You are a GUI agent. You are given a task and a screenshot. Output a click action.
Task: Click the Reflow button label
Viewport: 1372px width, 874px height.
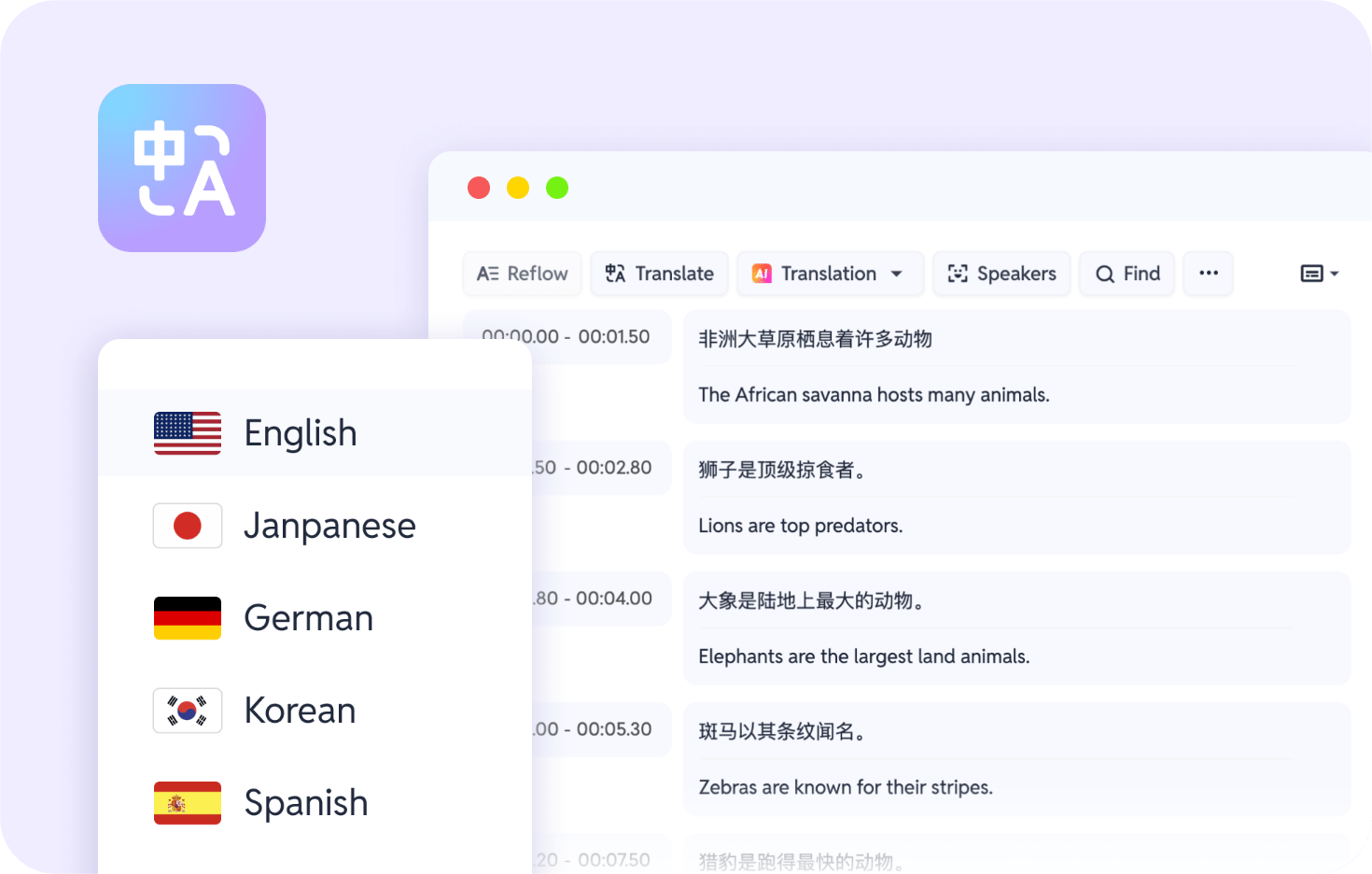click(x=539, y=274)
